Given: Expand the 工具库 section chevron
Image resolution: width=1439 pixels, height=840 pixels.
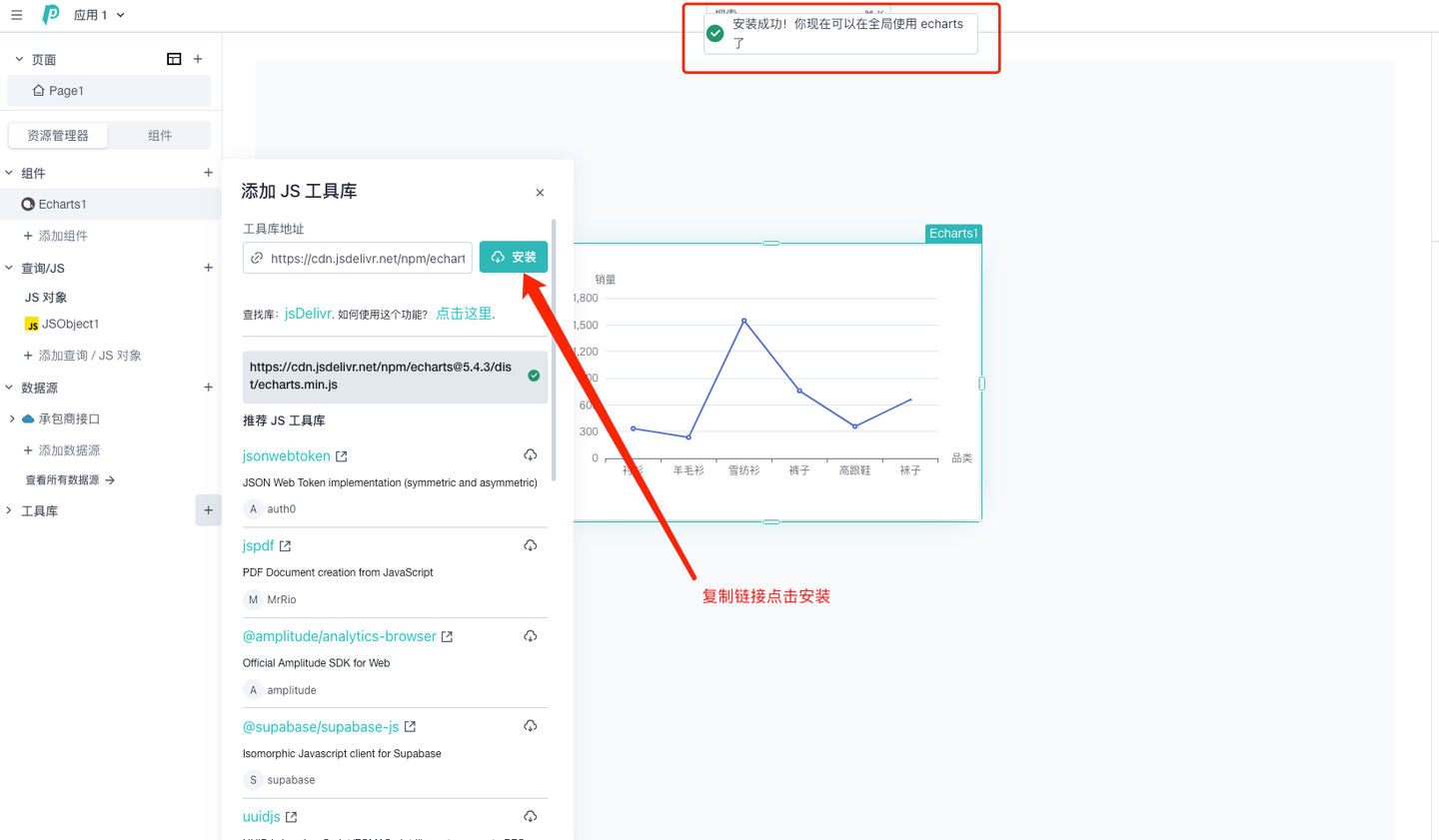Looking at the screenshot, I should coord(9,510).
